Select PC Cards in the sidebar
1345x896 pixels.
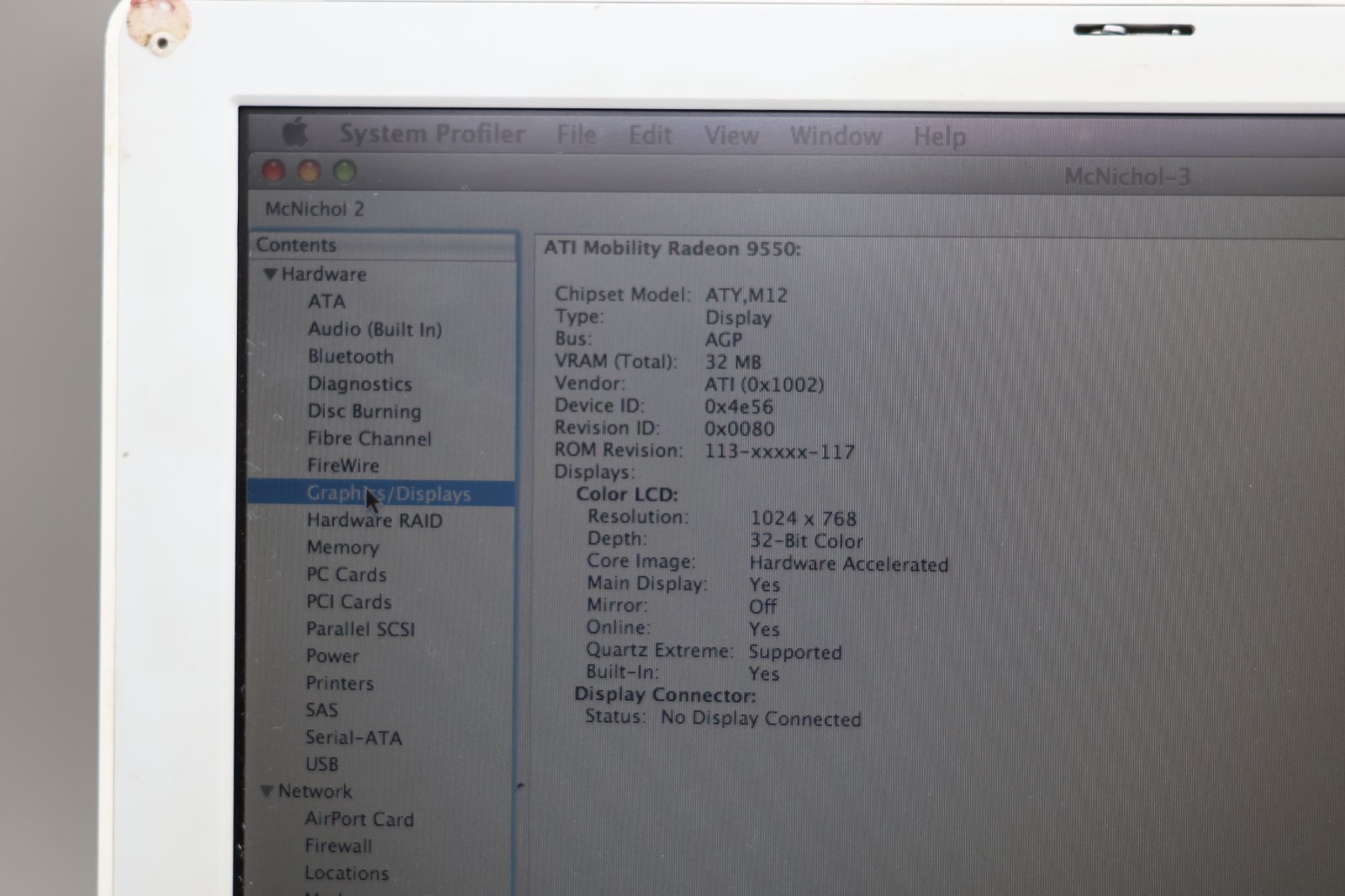346,575
